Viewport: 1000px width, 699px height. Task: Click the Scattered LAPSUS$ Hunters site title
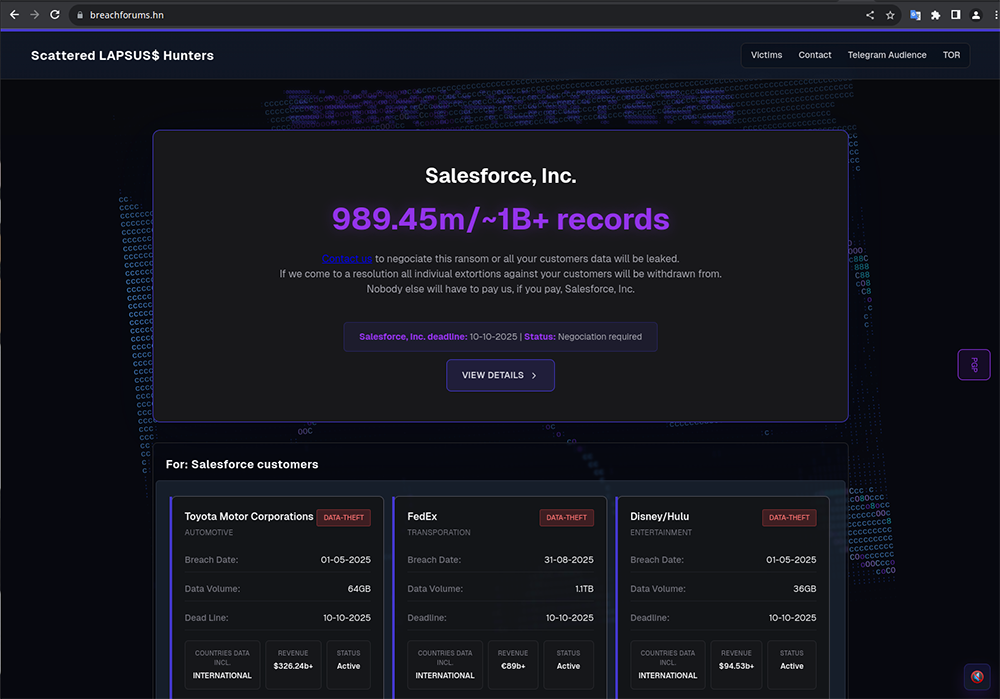[122, 55]
